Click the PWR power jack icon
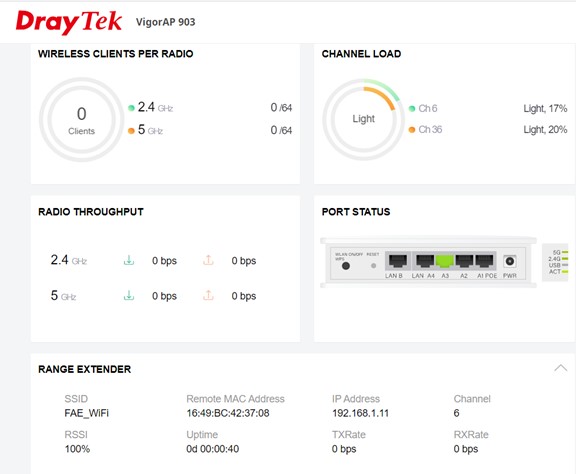Screen dimensions: 576x474 coord(510,262)
